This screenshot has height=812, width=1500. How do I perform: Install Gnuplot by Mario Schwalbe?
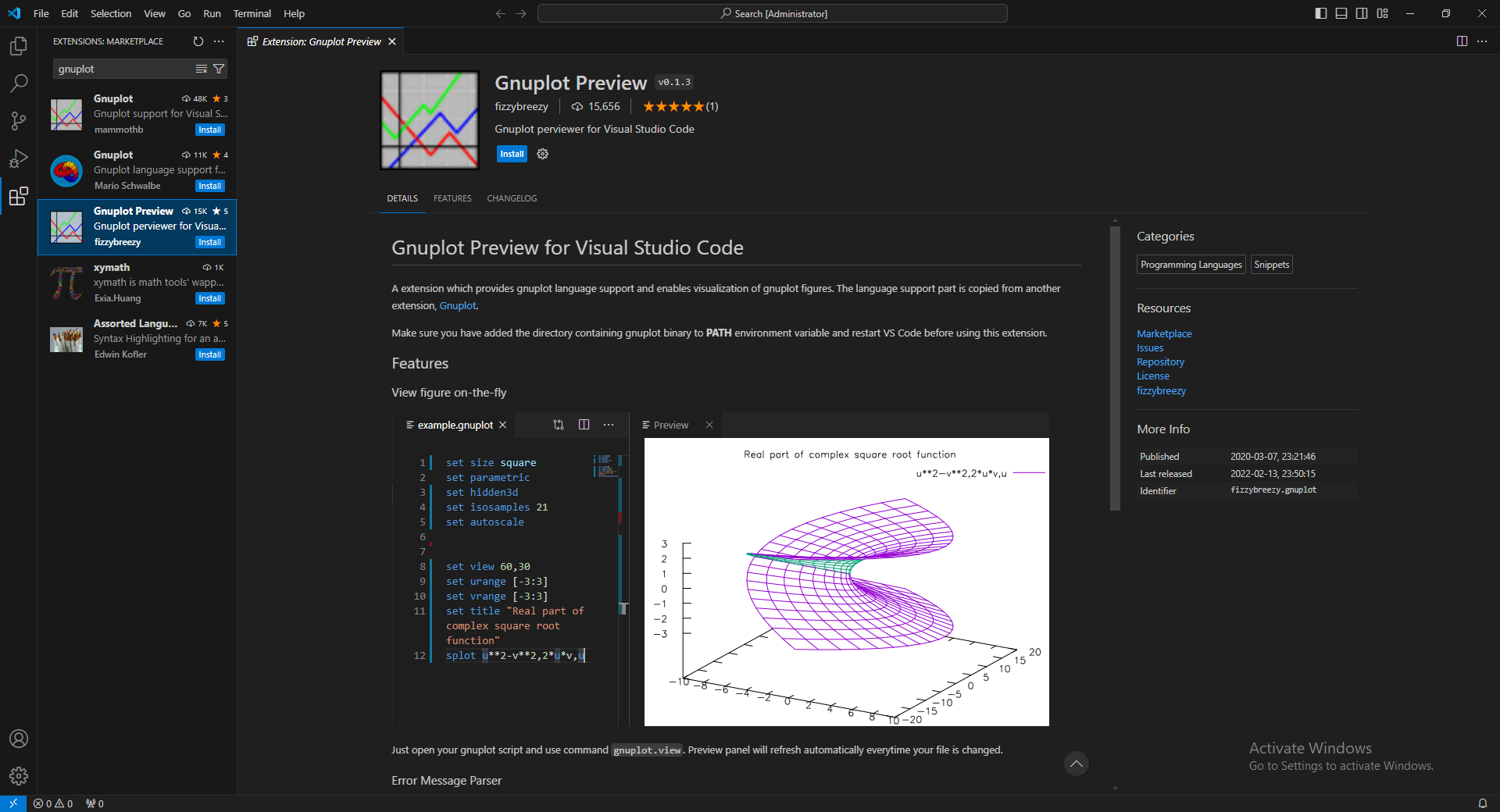click(x=209, y=186)
